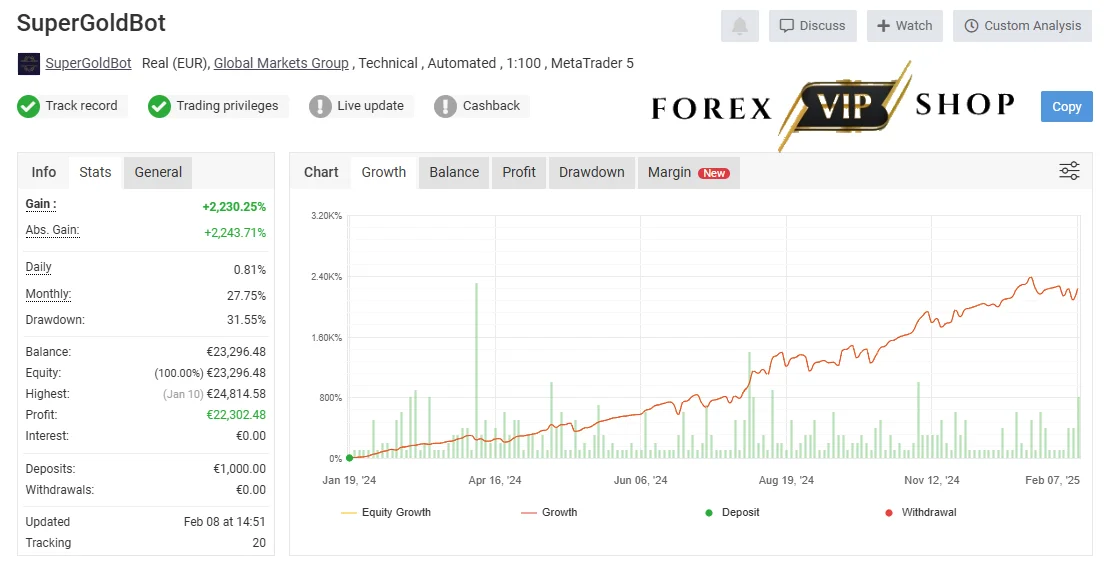Select the Info tab
This screenshot has width=1111, height=576.
point(43,172)
